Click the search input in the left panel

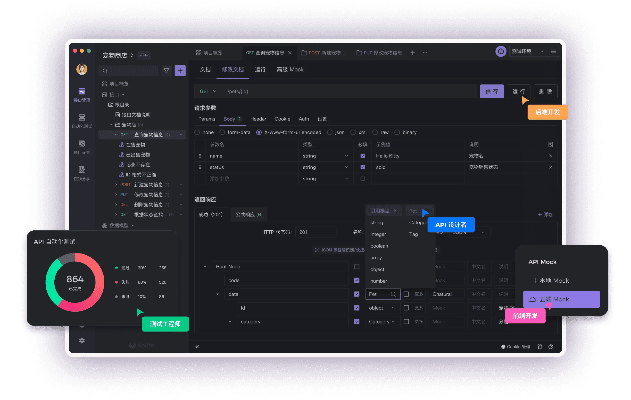(129, 71)
